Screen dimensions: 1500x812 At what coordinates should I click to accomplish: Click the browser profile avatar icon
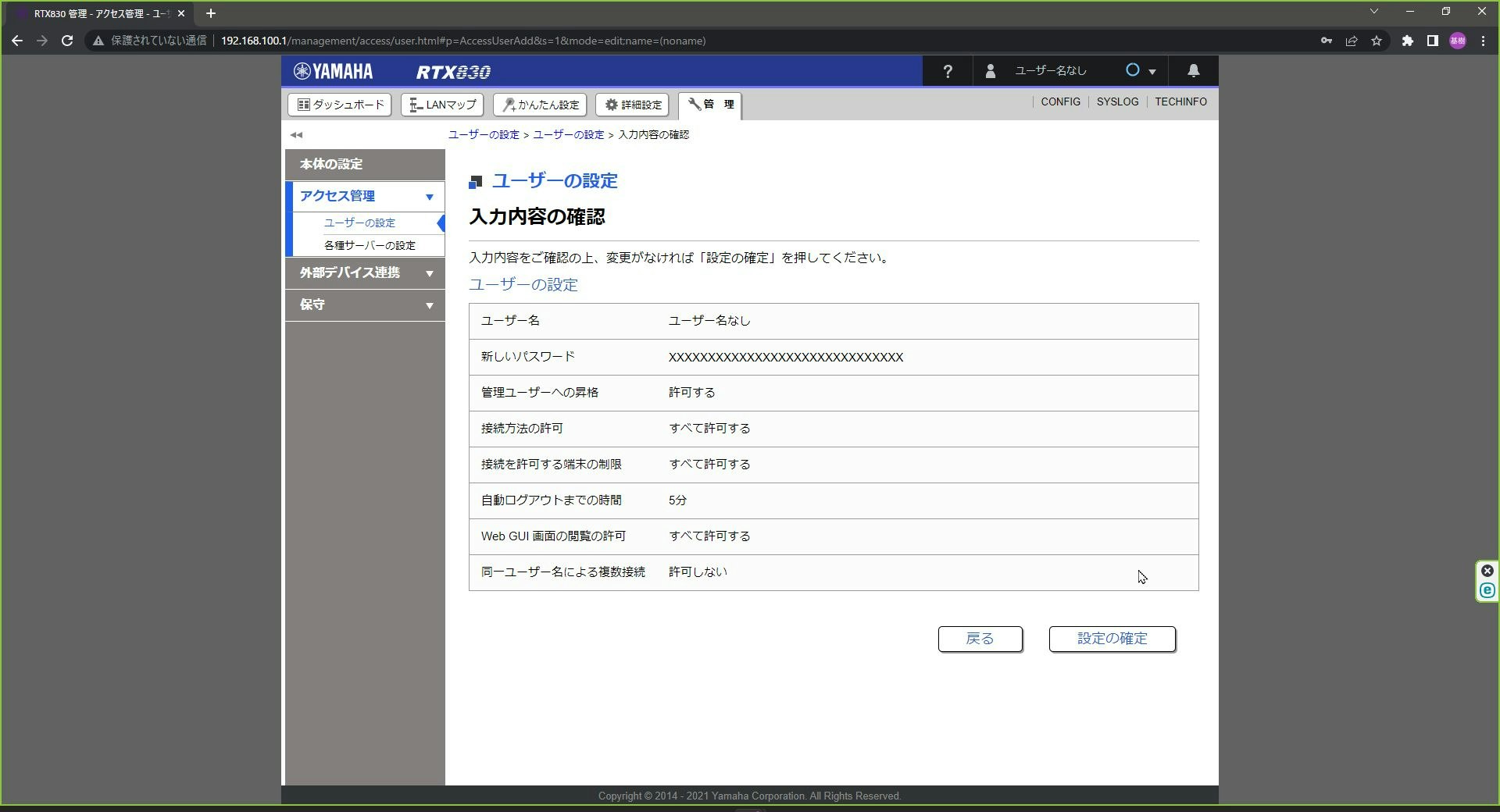[1458, 41]
